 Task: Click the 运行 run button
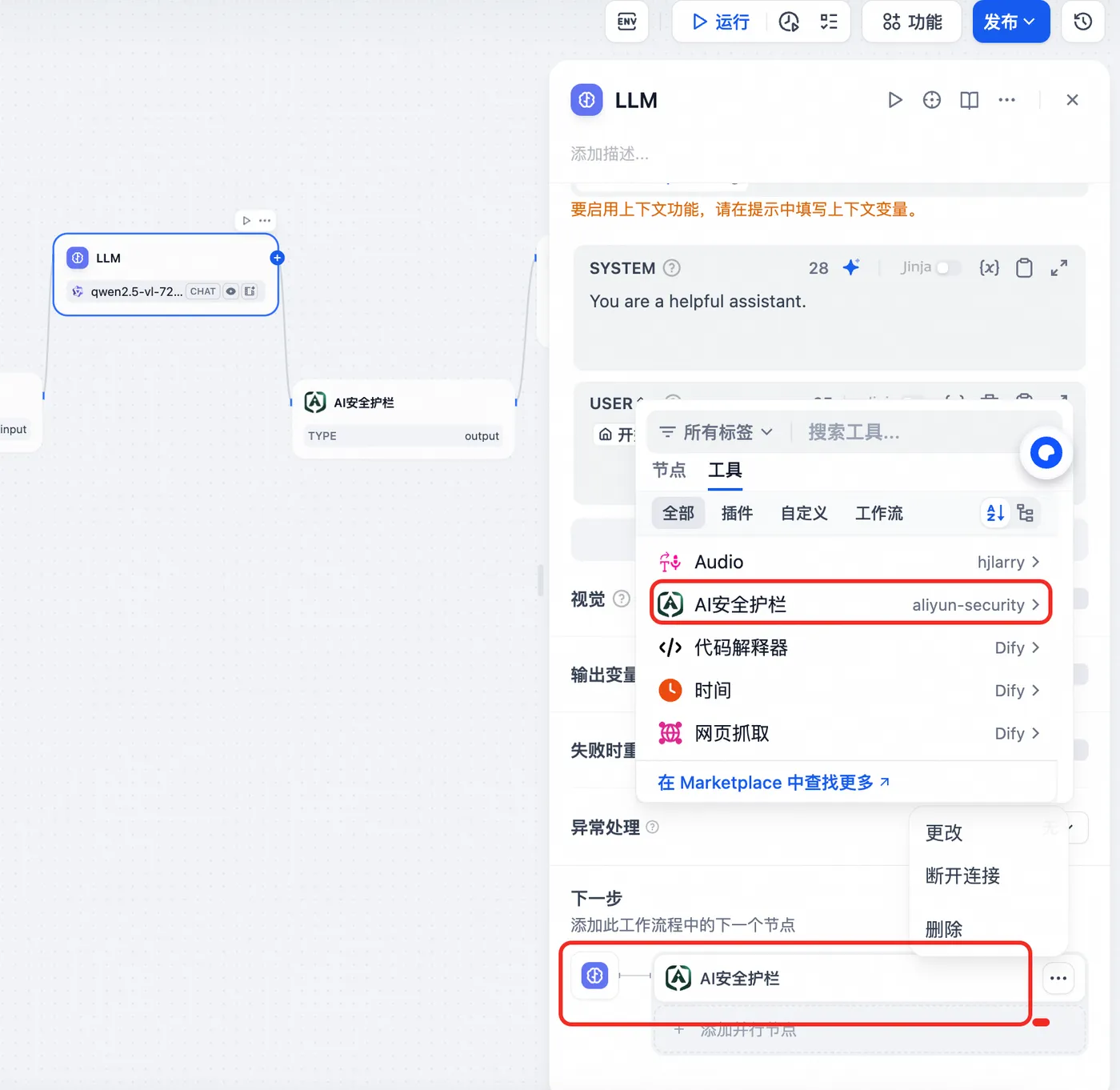720,22
